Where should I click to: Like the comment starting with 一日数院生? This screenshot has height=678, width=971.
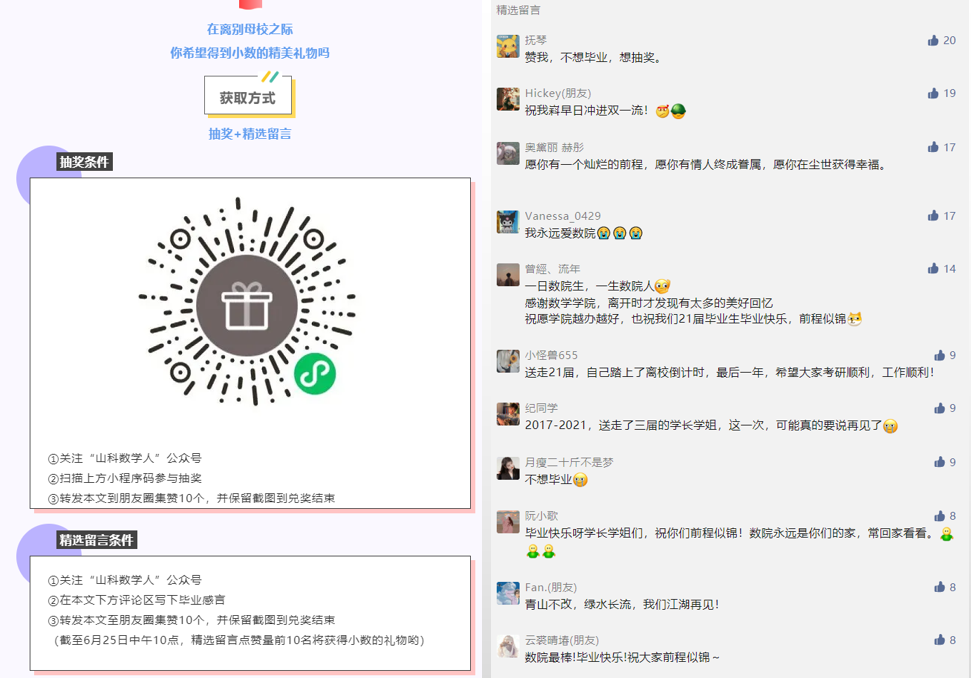click(933, 269)
